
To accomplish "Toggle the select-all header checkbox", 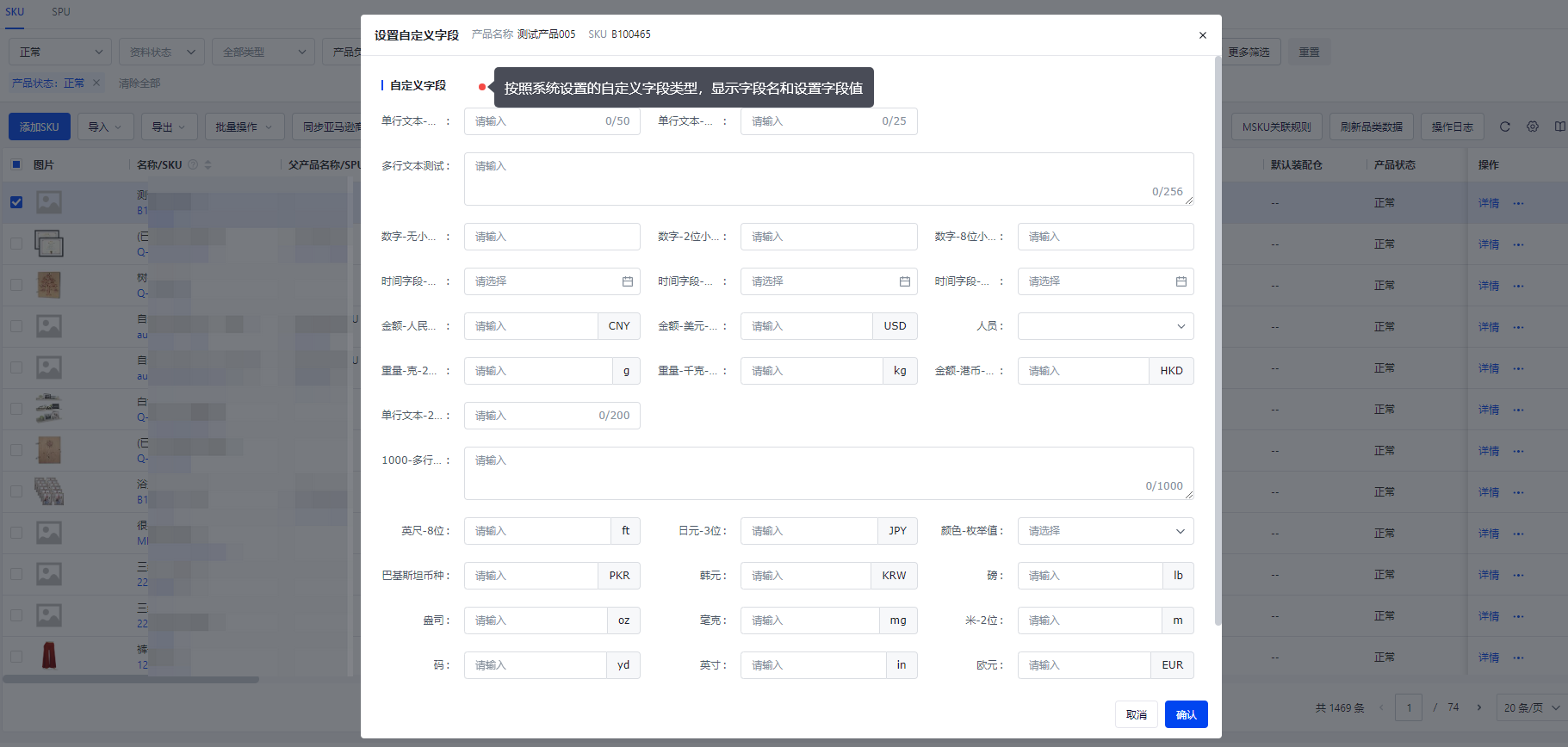I will 16,164.
